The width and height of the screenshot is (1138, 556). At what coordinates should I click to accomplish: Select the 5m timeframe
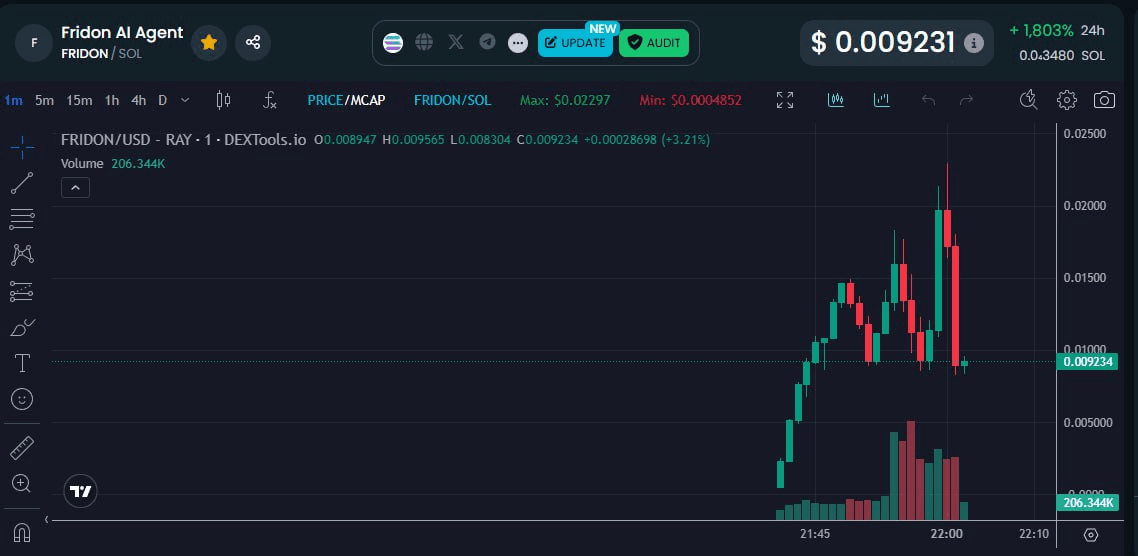pyautogui.click(x=44, y=101)
